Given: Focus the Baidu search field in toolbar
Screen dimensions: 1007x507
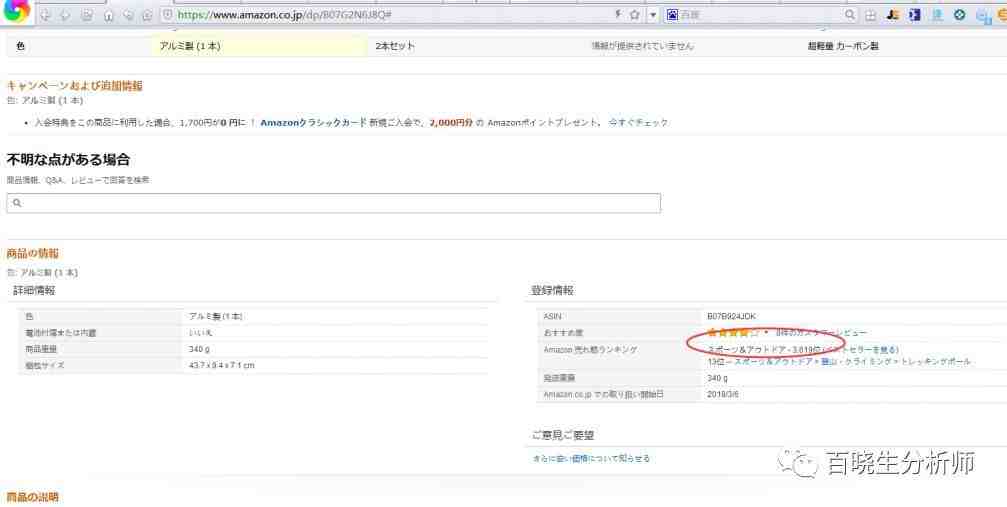Looking at the screenshot, I should [760, 15].
